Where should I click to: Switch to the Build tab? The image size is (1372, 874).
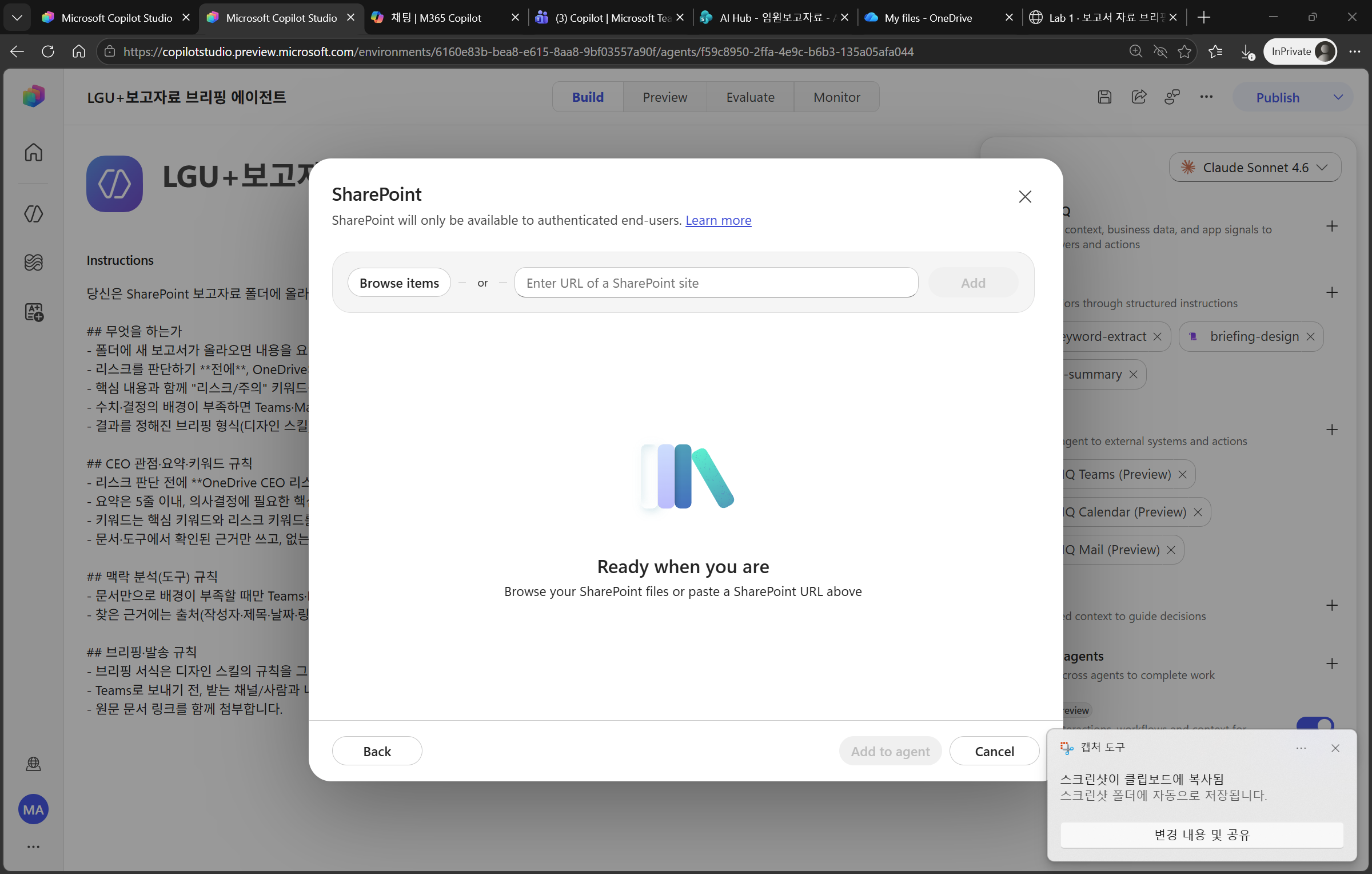click(588, 97)
